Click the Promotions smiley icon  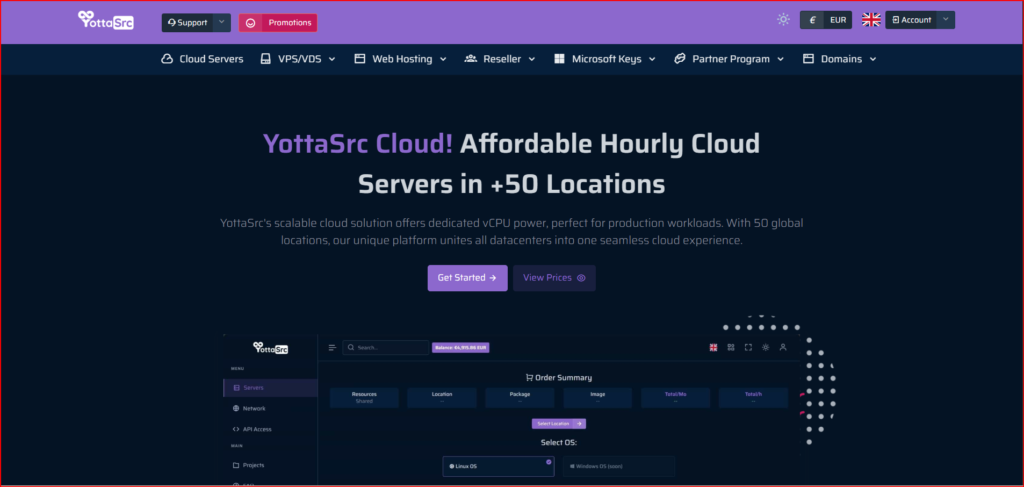[250, 22]
